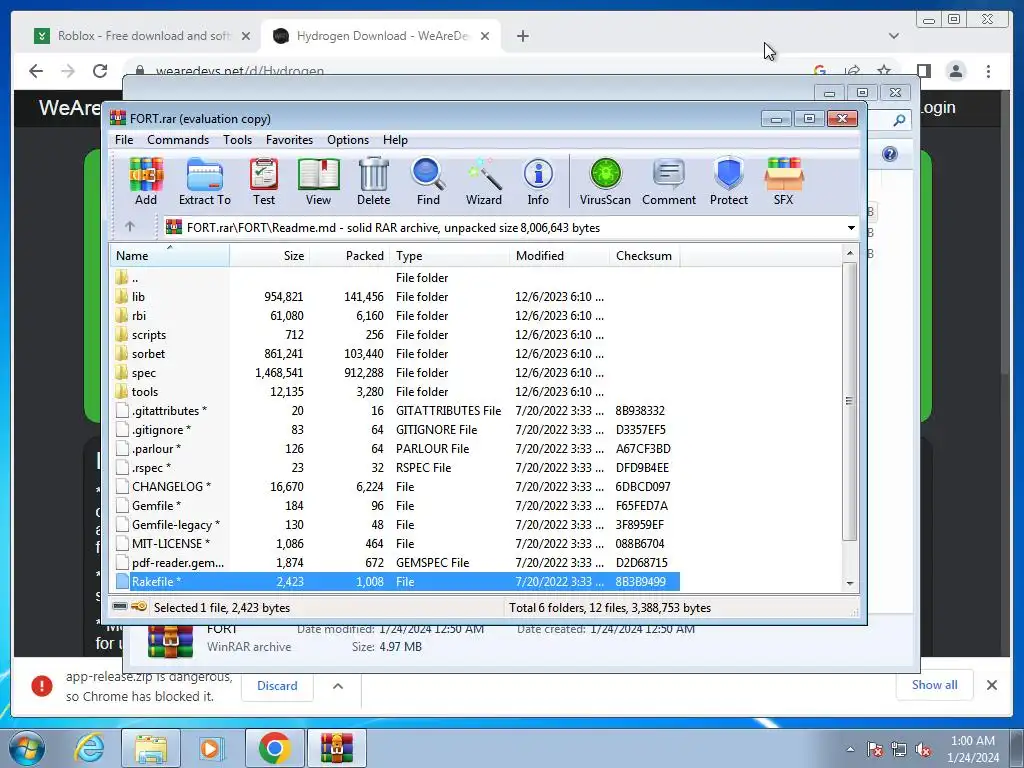The image size is (1024, 768).
Task: Open the Help menu
Action: pyautogui.click(x=395, y=140)
